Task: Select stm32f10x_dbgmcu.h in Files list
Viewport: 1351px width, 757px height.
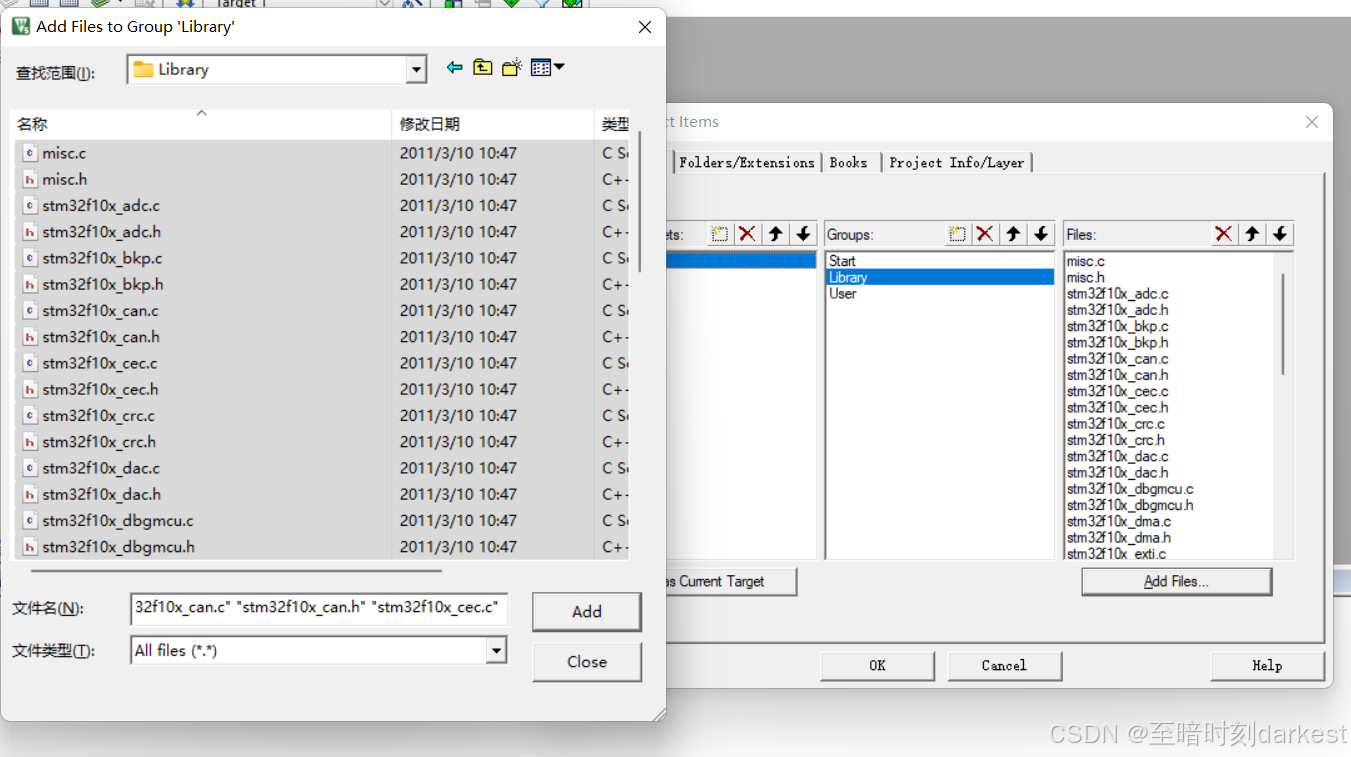Action: [x=1130, y=505]
